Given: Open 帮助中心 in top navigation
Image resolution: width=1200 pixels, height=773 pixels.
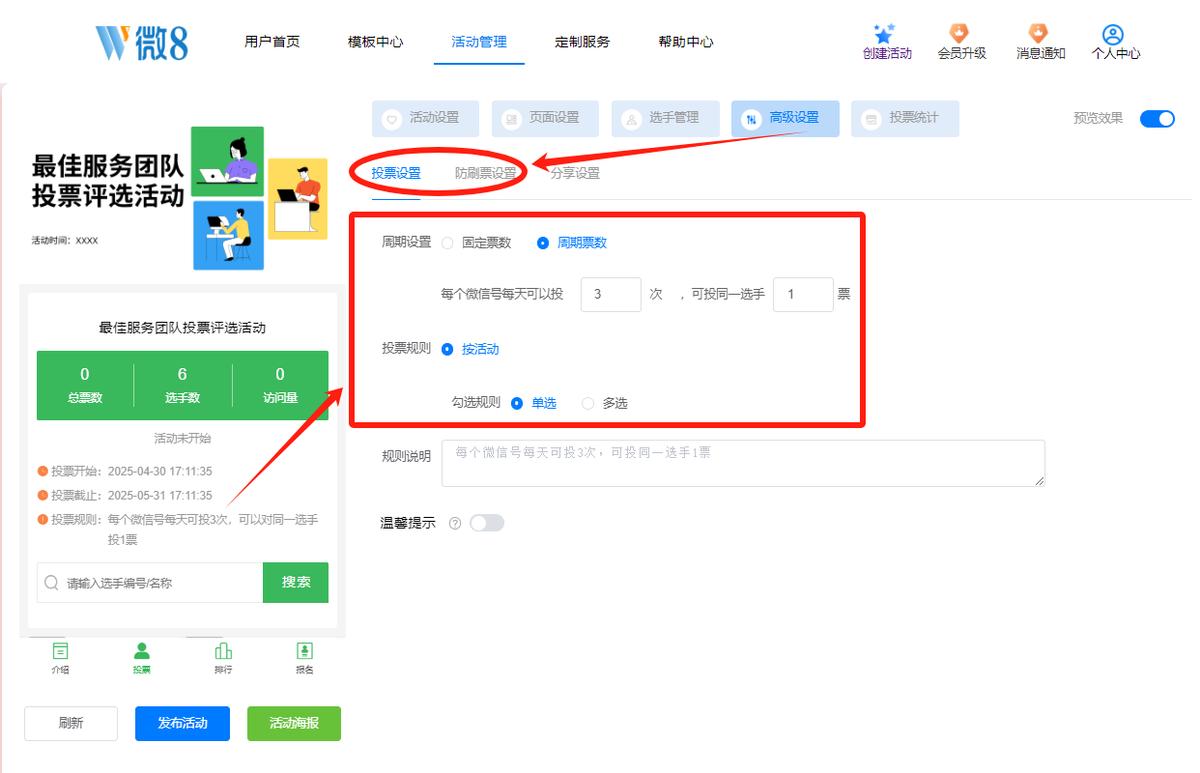Looking at the screenshot, I should pyautogui.click(x=686, y=42).
